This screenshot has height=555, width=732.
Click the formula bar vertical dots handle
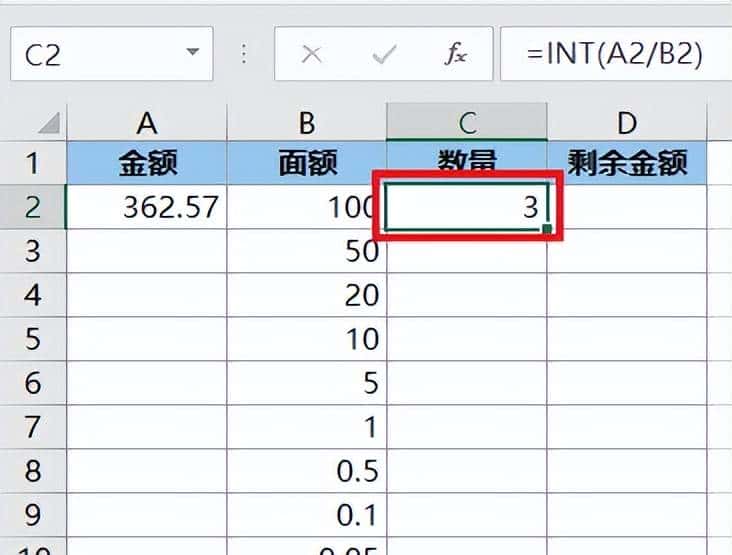click(244, 54)
